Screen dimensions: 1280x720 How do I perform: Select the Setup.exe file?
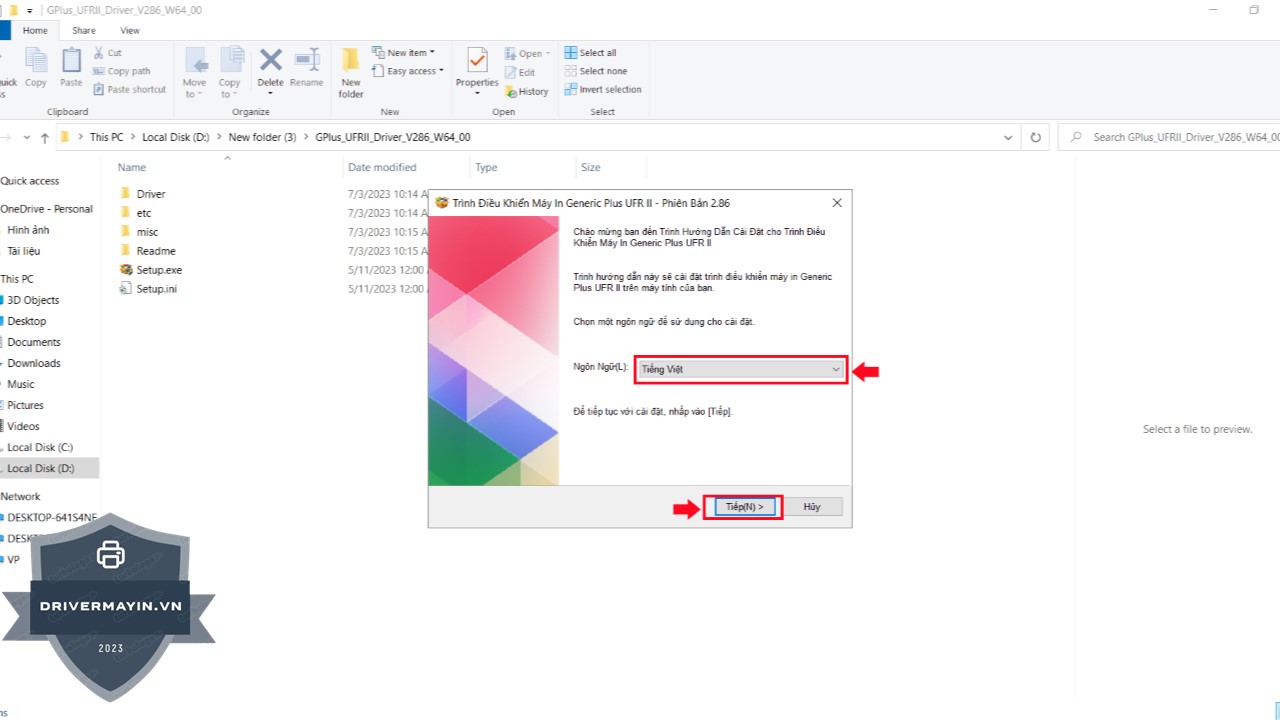(x=158, y=270)
